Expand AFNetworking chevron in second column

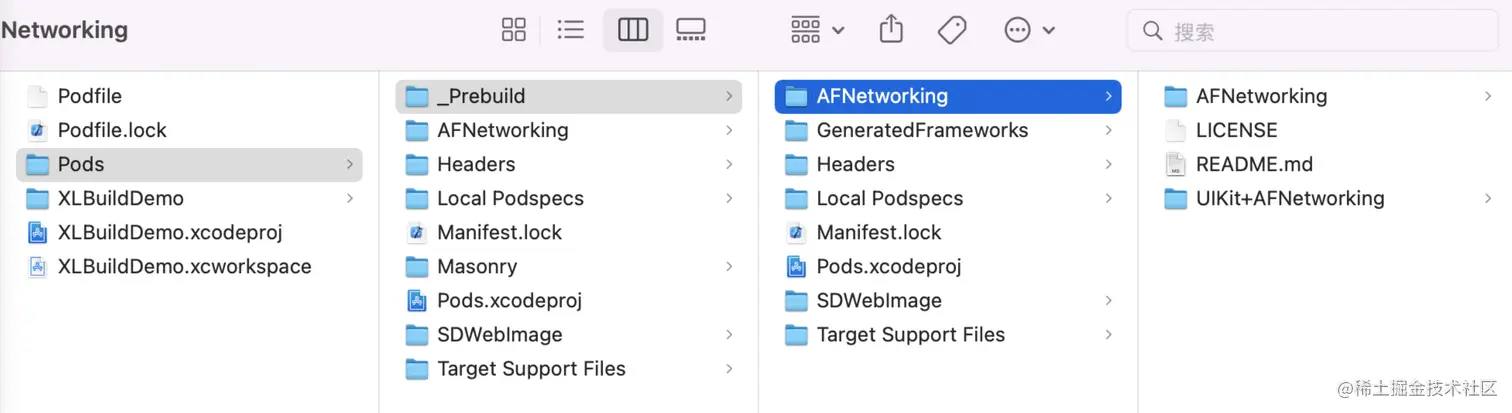[729, 130]
